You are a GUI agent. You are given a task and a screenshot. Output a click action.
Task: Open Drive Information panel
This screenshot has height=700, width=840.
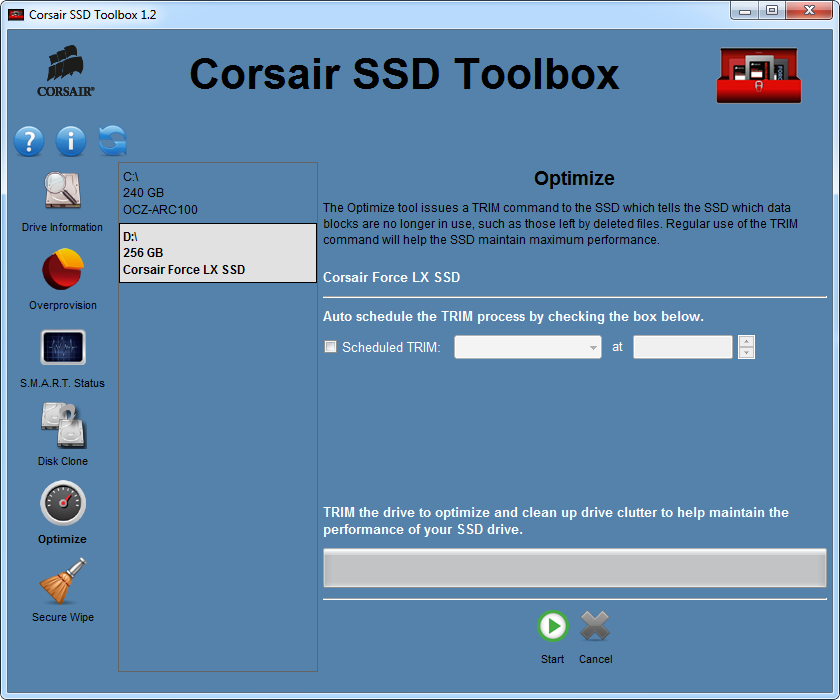tap(62, 198)
